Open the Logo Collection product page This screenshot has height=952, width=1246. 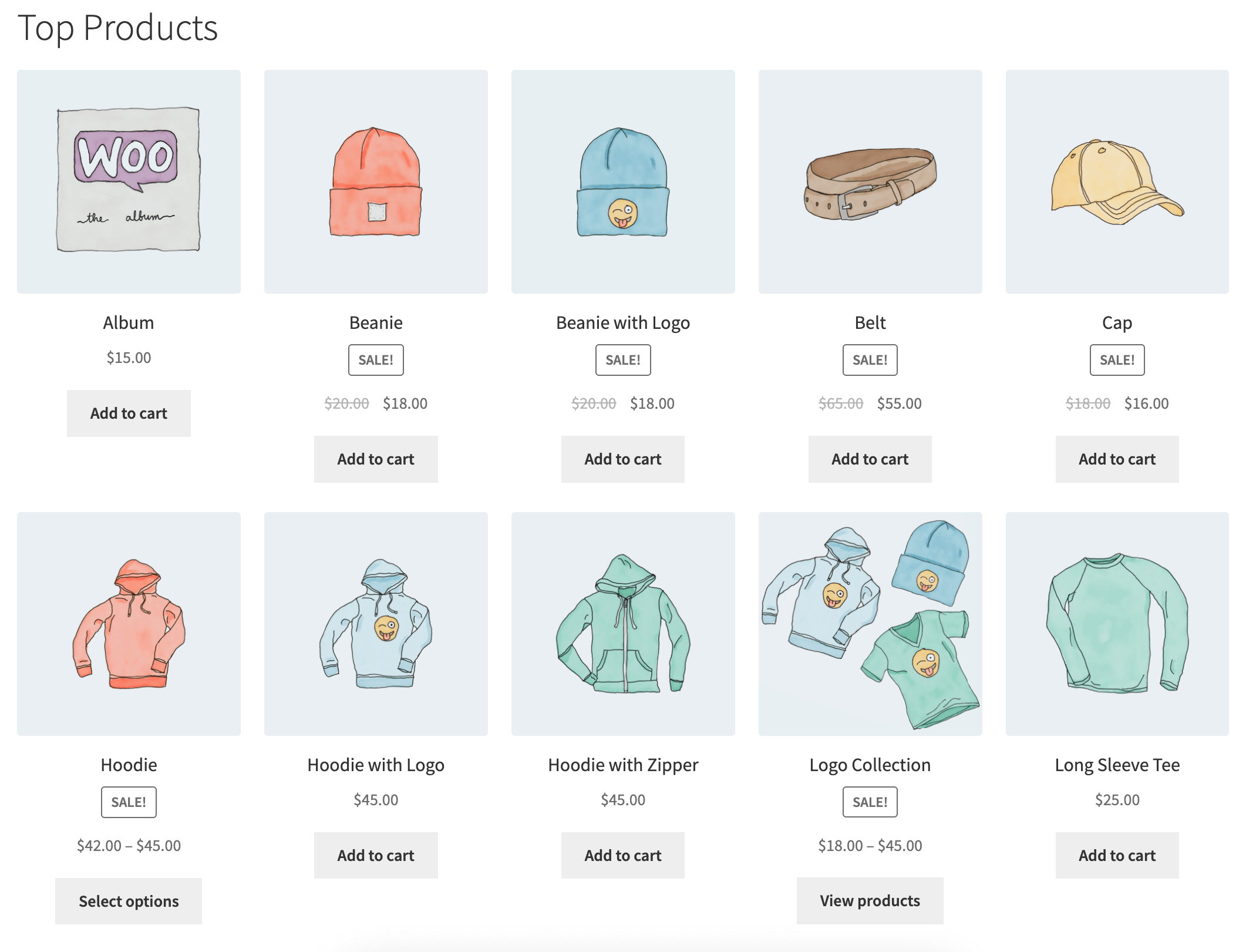(870, 765)
